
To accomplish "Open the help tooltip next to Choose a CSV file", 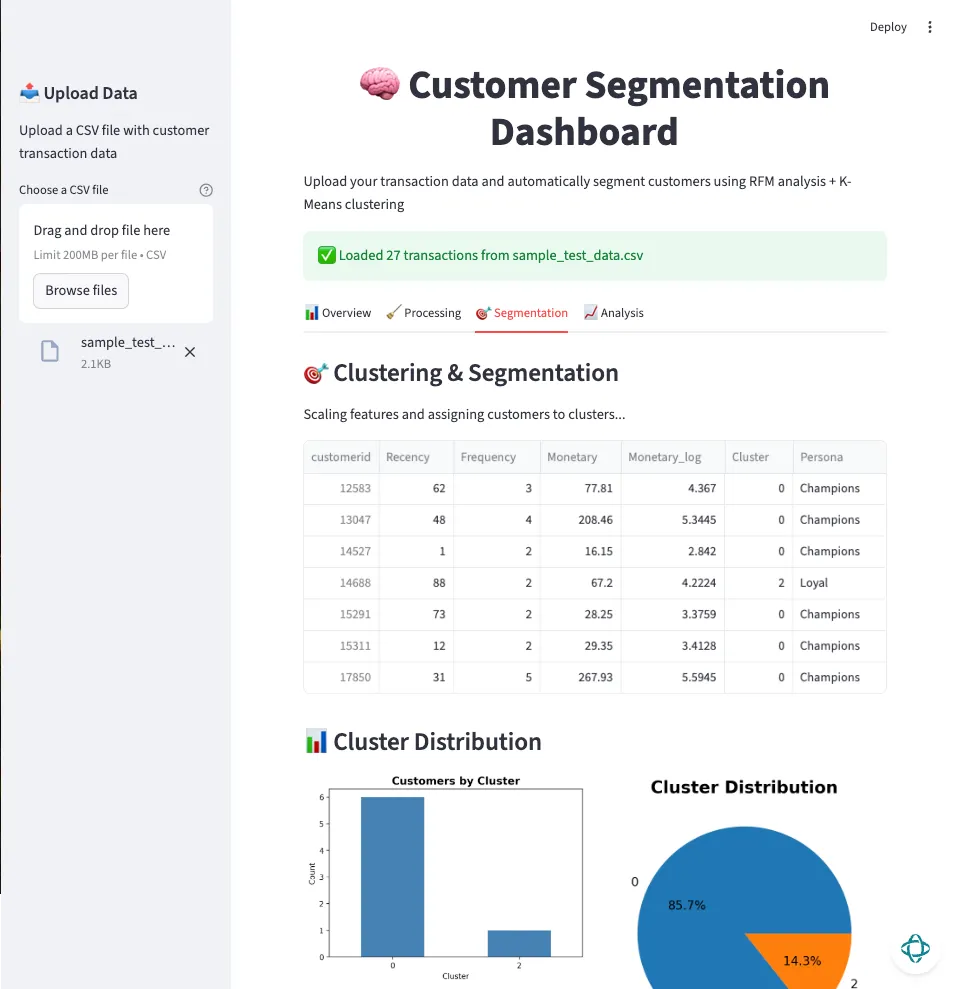I will tap(206, 190).
